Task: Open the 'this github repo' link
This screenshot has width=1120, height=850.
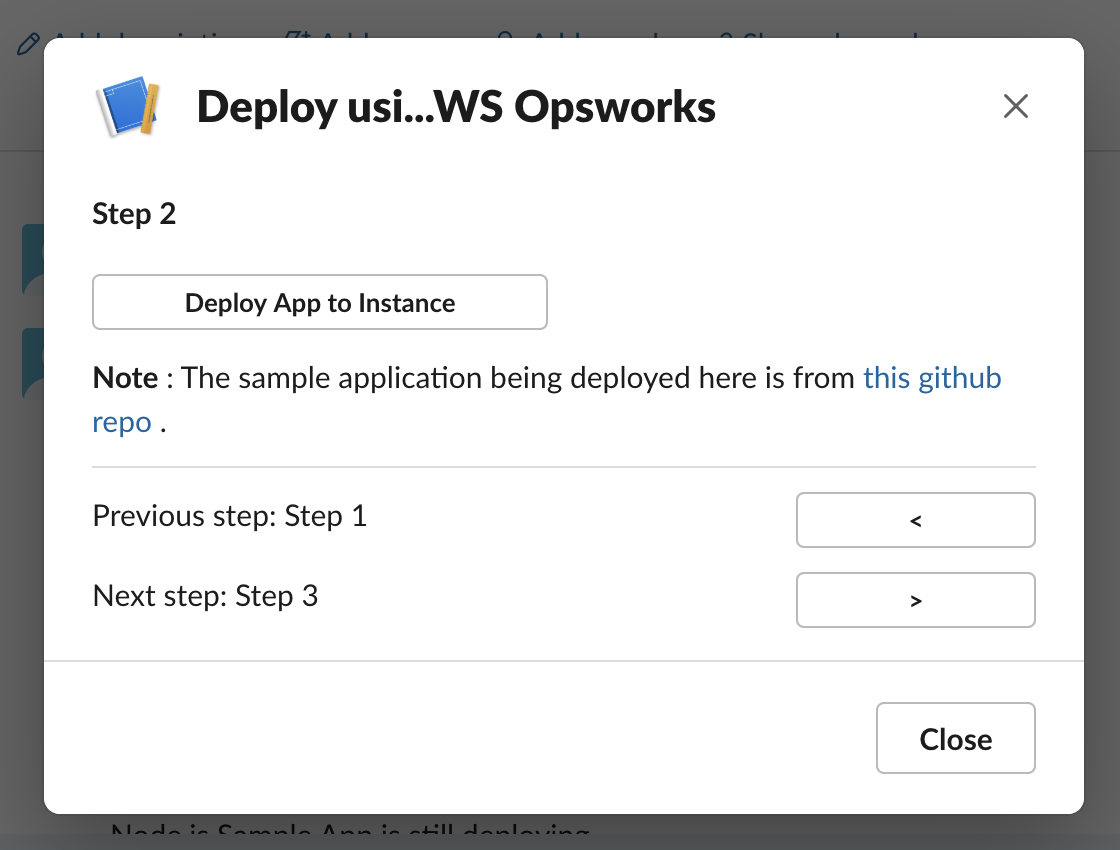Action: 931,378
